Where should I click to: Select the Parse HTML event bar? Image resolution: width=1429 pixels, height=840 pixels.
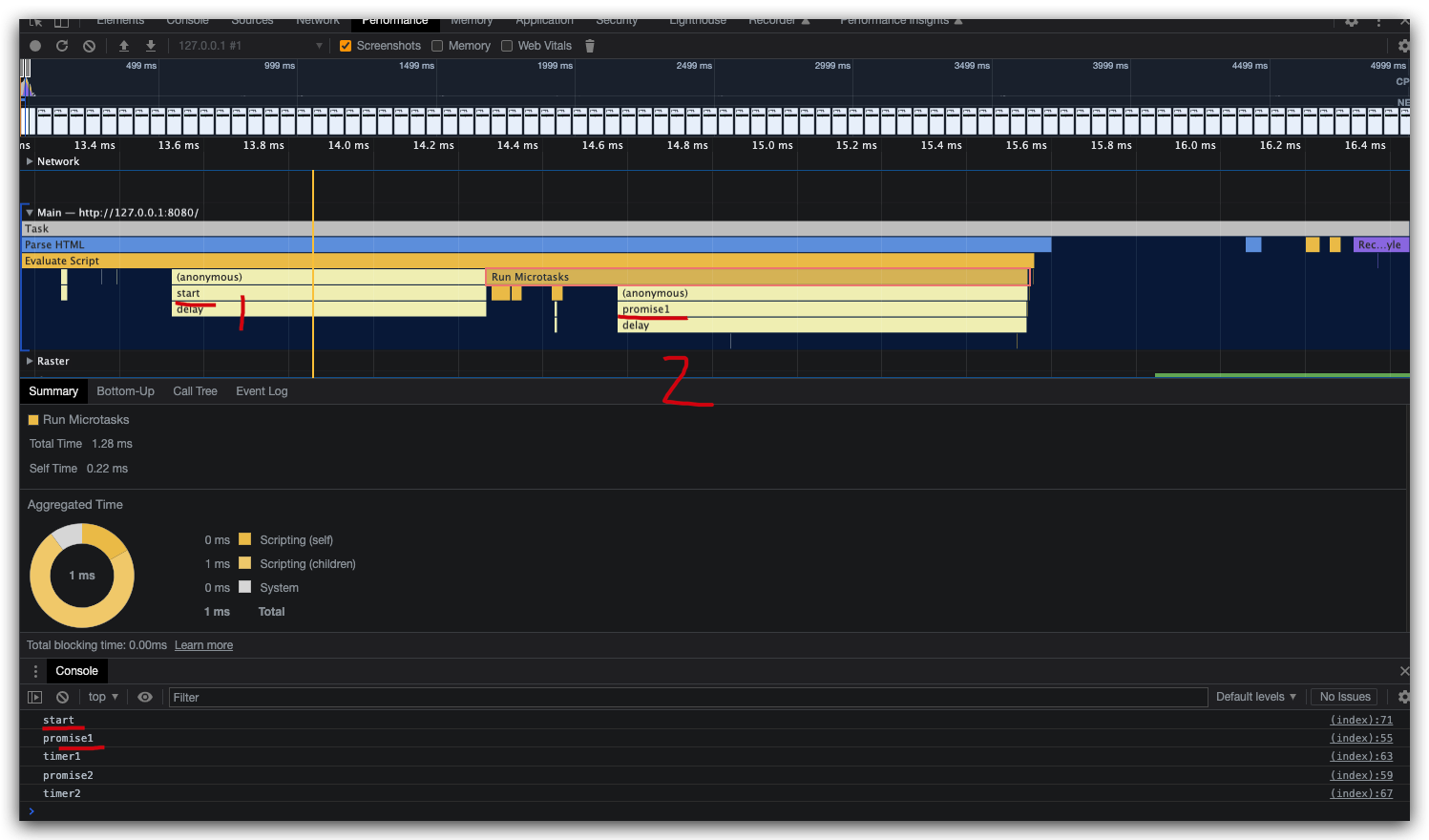pos(536,244)
